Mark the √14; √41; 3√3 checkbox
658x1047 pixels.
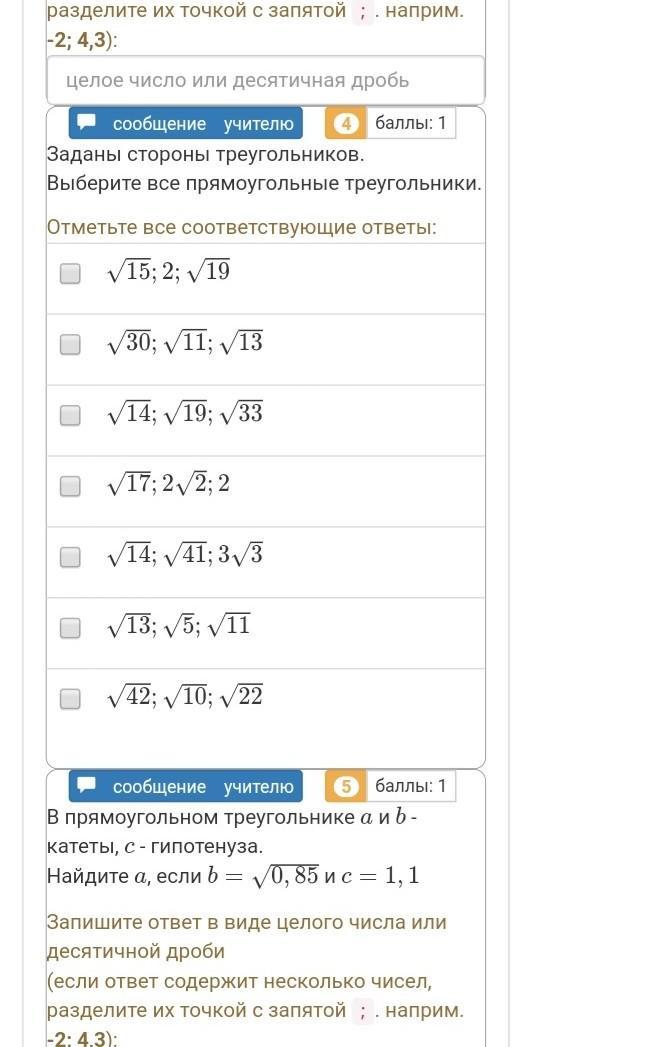70,557
